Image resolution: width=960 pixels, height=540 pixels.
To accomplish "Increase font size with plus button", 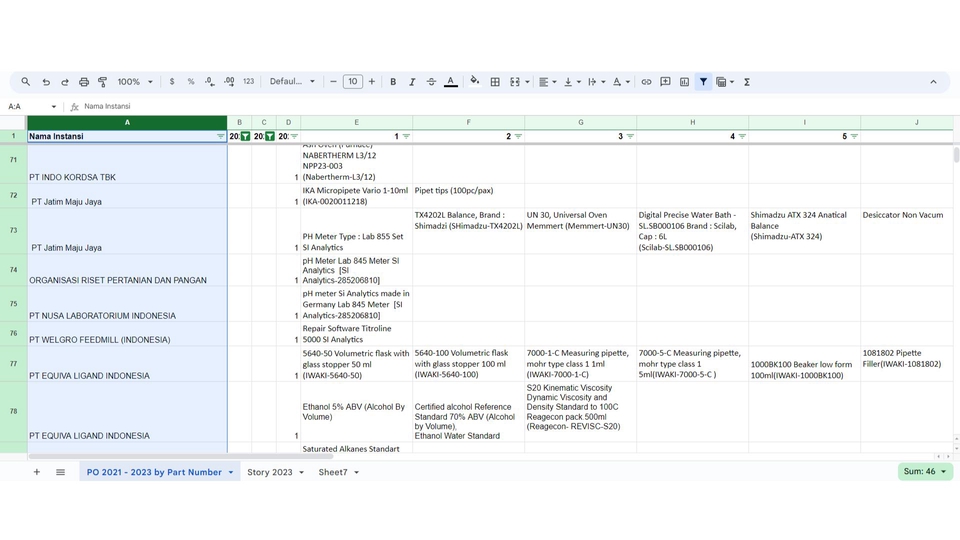I will [372, 81].
